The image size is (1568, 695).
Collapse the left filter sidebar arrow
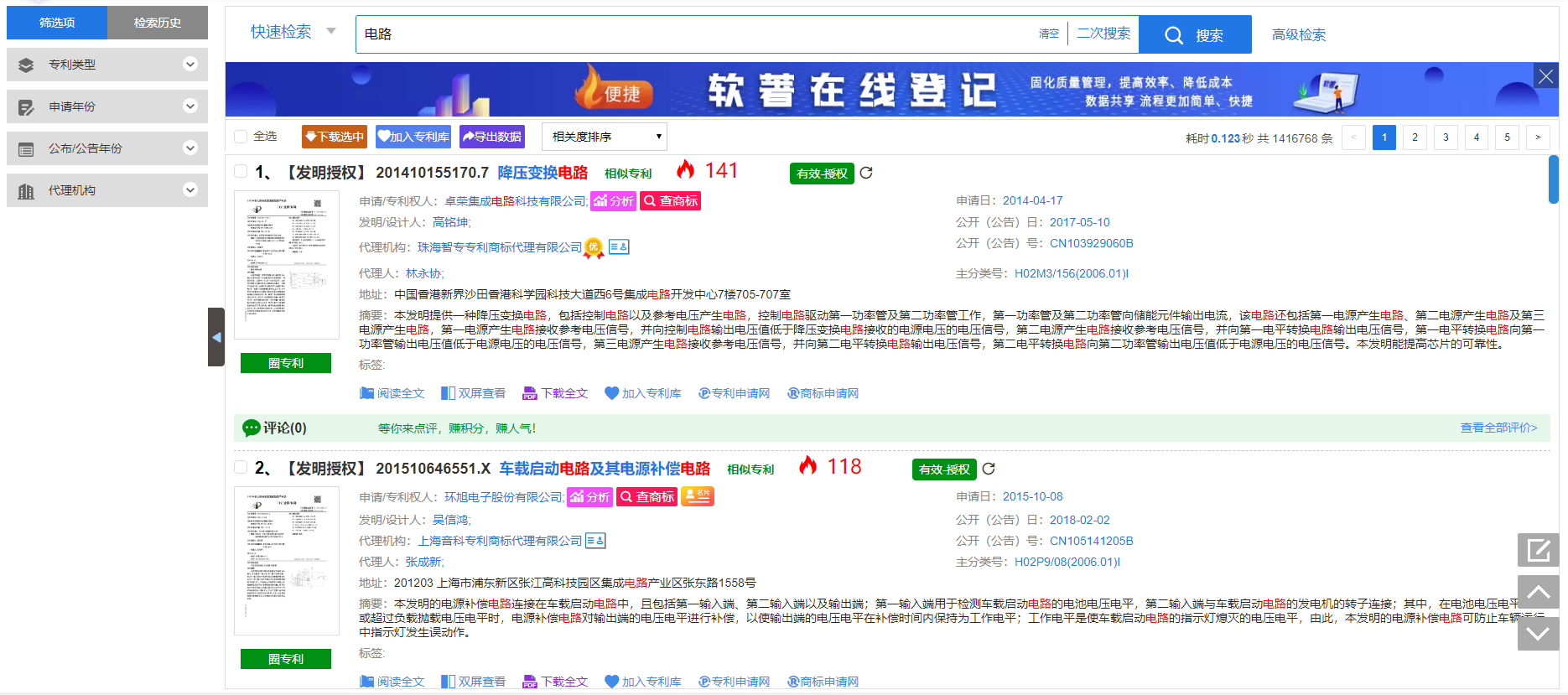click(x=216, y=337)
